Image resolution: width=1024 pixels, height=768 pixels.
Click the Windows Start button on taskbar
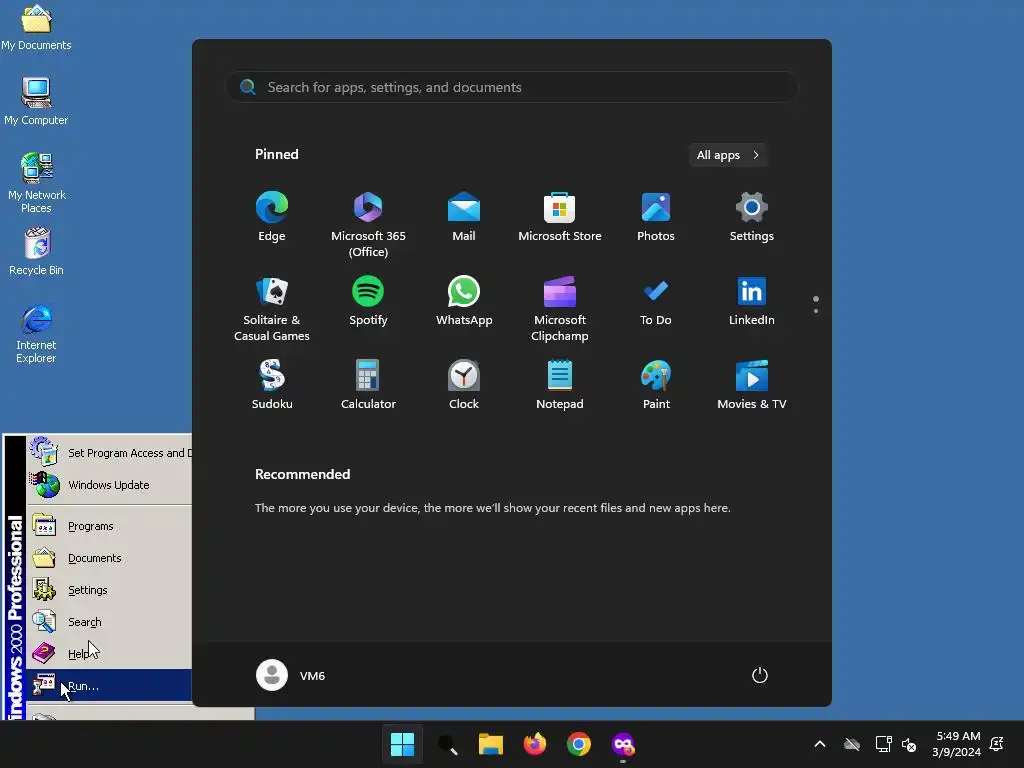(402, 744)
